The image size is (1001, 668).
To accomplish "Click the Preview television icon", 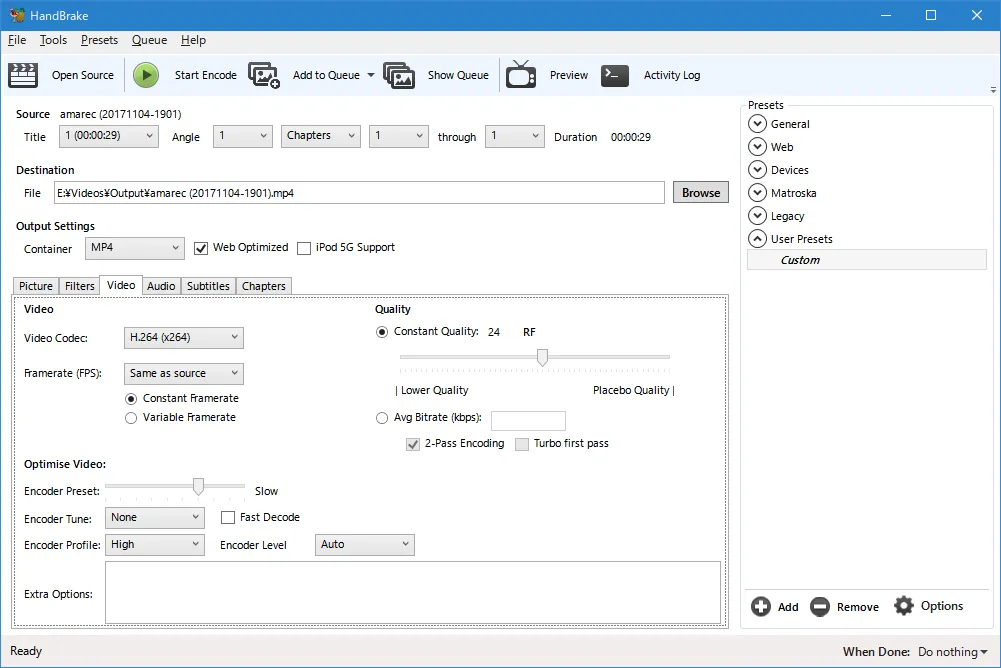I will (x=521, y=75).
